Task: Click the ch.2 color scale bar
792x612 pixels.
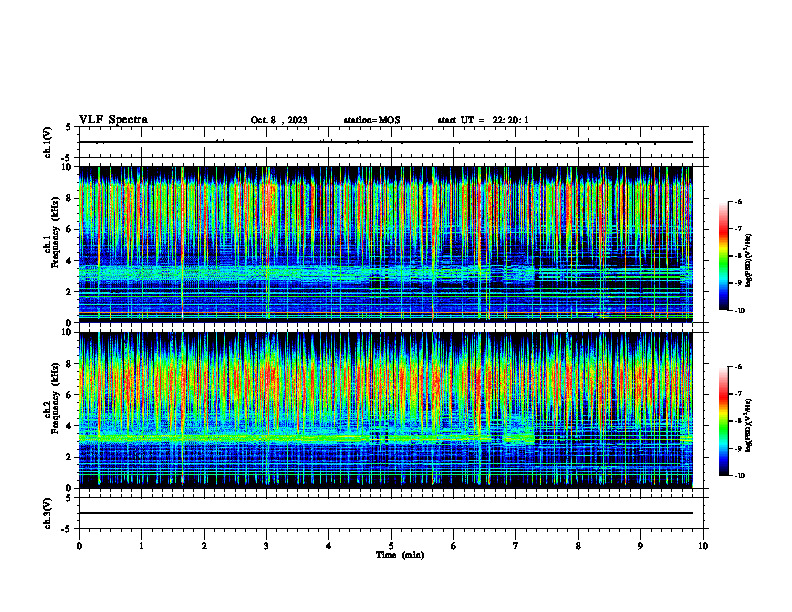Action: [723, 421]
